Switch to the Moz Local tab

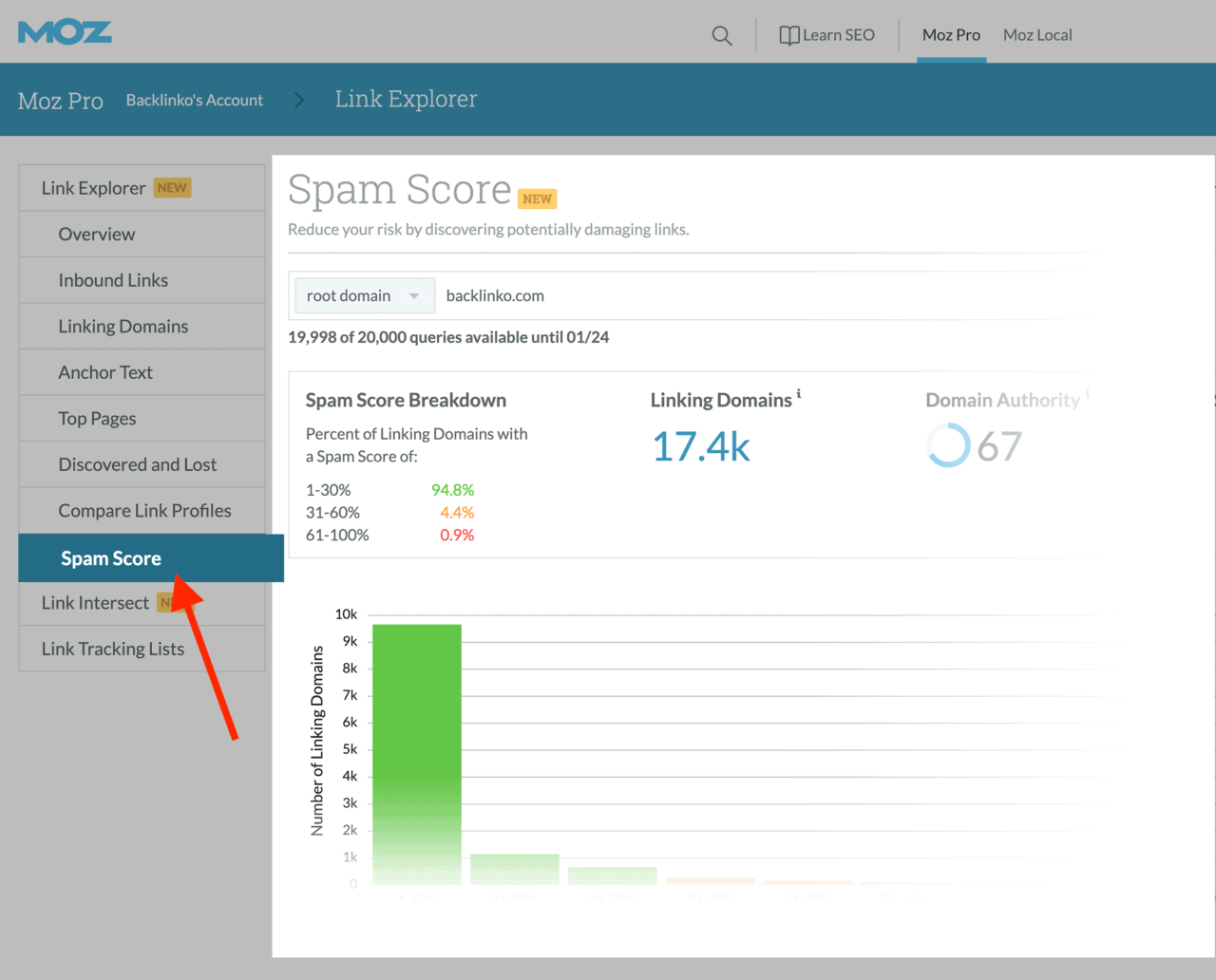(1036, 34)
